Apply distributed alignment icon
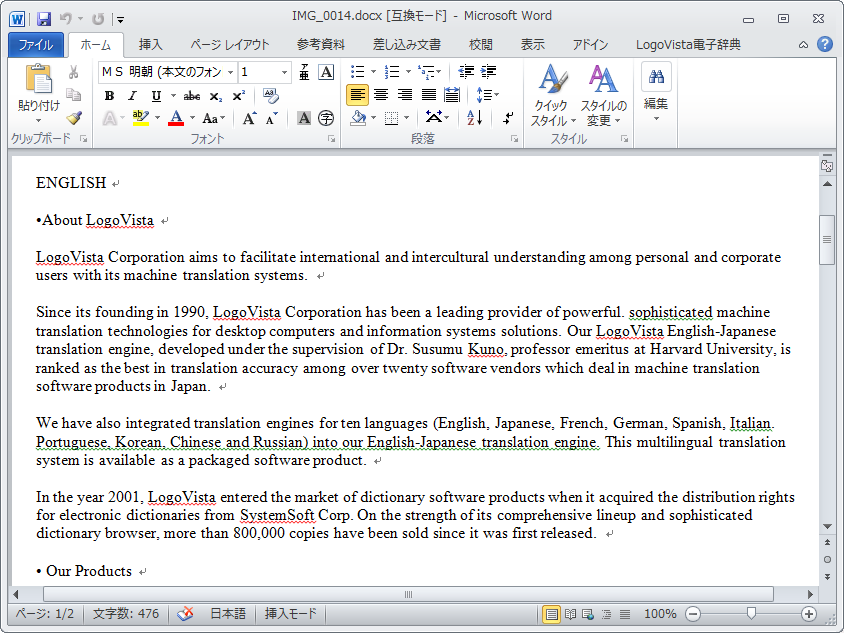This screenshot has height=633, width=844. [452, 95]
